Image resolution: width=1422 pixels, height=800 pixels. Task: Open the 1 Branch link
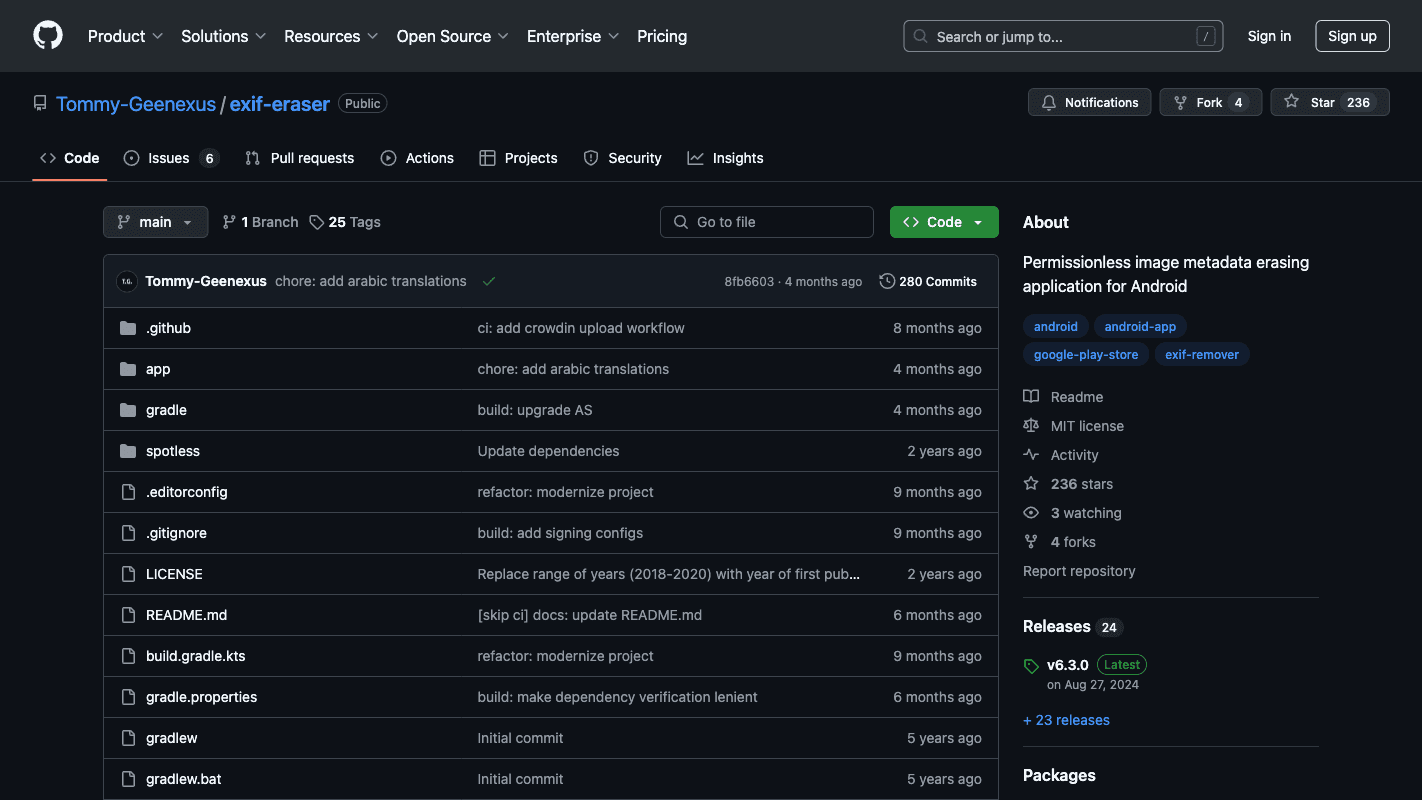260,222
